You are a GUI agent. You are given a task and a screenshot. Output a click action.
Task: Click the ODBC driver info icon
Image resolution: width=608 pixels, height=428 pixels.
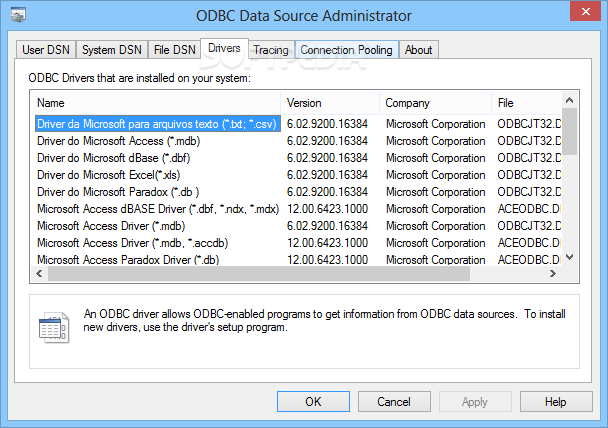(x=54, y=328)
